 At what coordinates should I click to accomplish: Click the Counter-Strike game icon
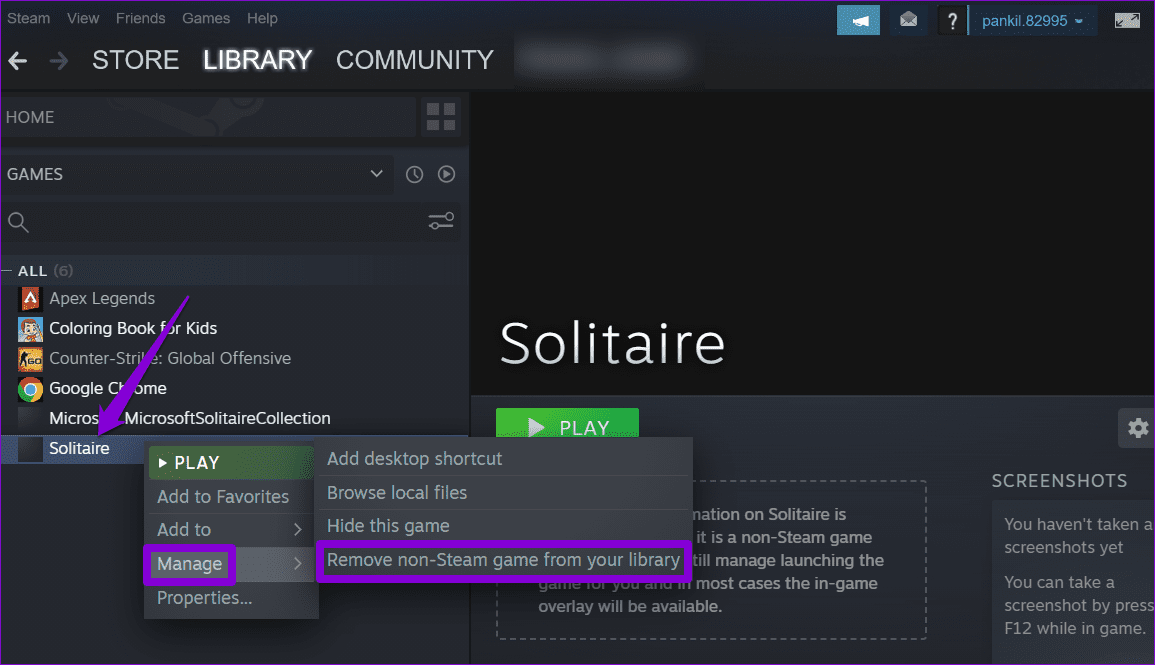(x=30, y=359)
